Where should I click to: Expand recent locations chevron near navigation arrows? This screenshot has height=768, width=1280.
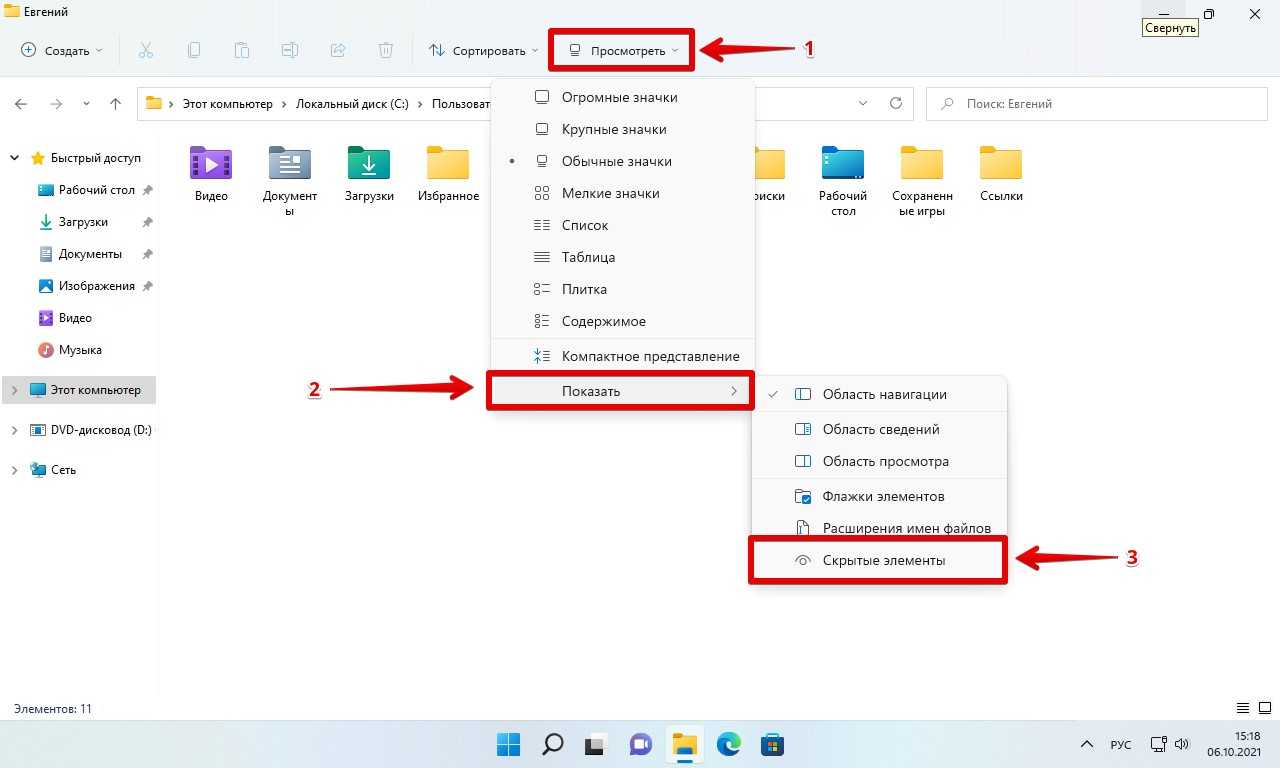tap(86, 104)
